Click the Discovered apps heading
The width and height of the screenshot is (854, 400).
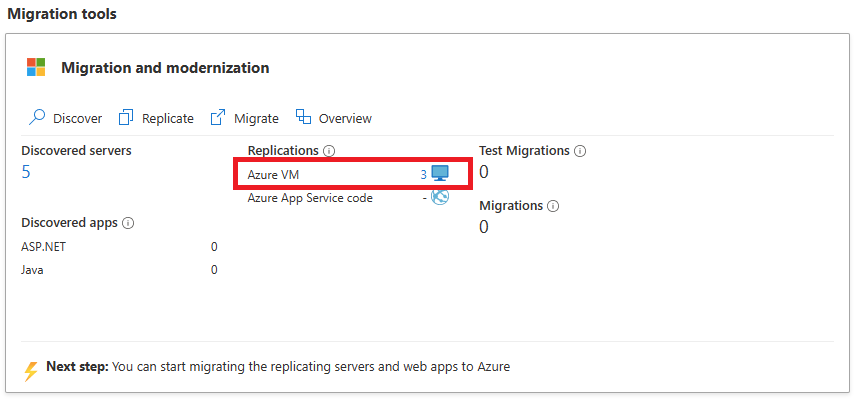click(70, 223)
